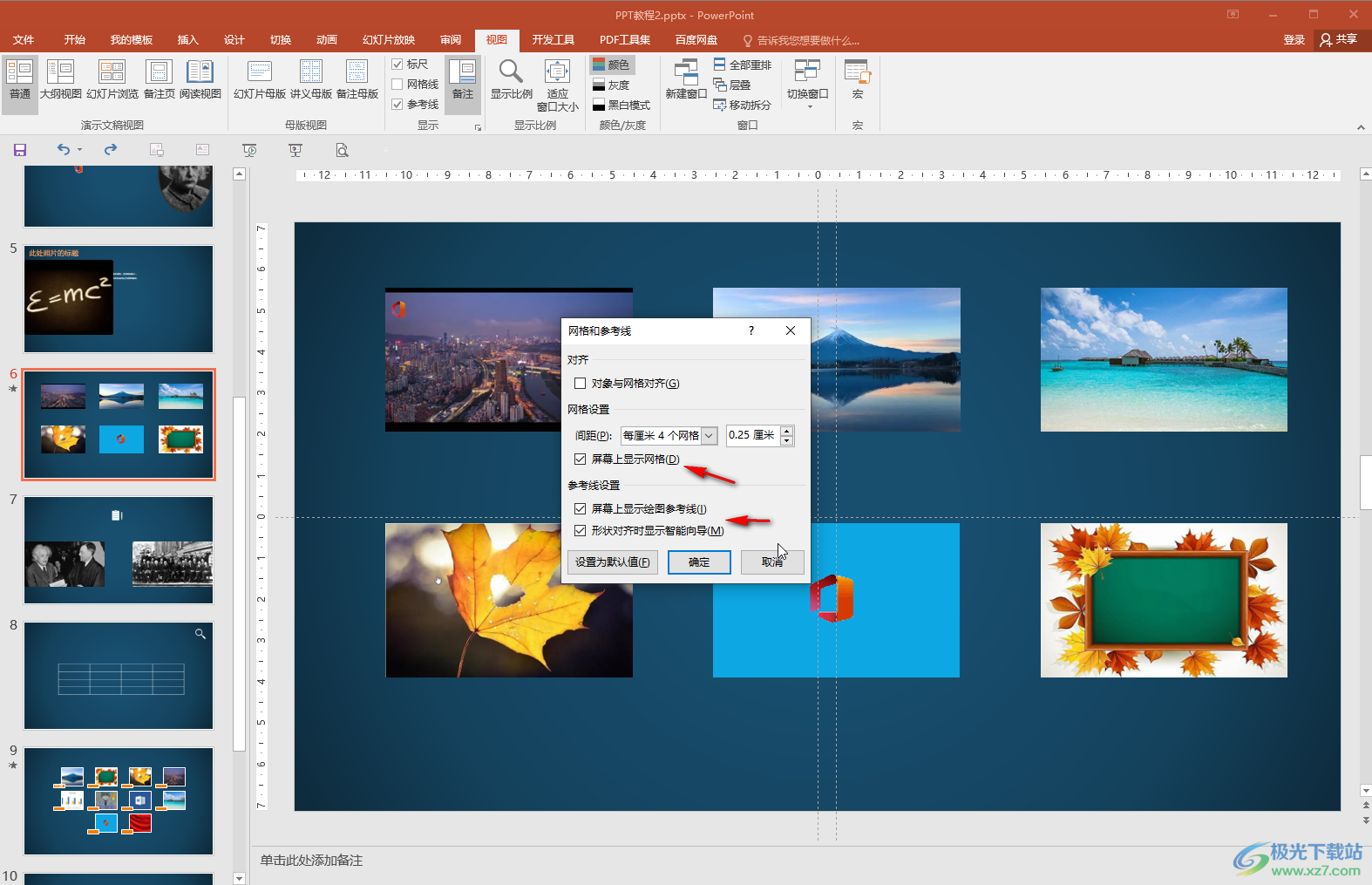Select Color (颜色) mode
The image size is (1372, 885).
pyautogui.click(x=611, y=65)
